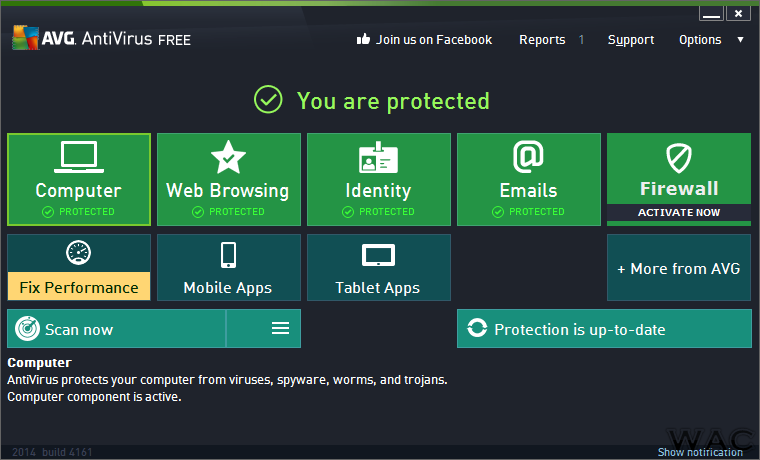
Task: Click the 2014 build 4161 version text
Action: tap(52, 452)
